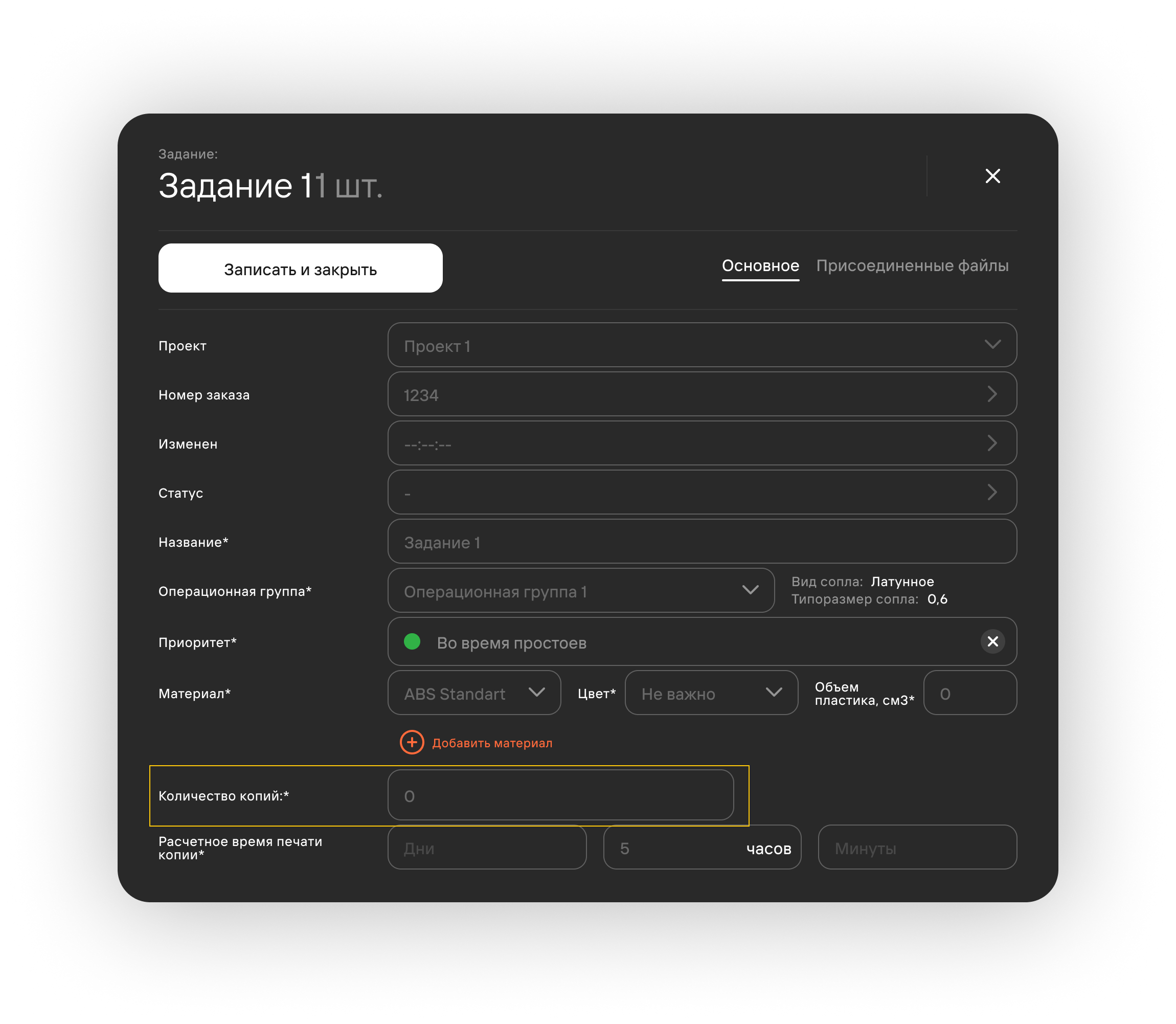1176x1024 pixels.
Task: Click the Добавить материал link
Action: [x=492, y=743]
